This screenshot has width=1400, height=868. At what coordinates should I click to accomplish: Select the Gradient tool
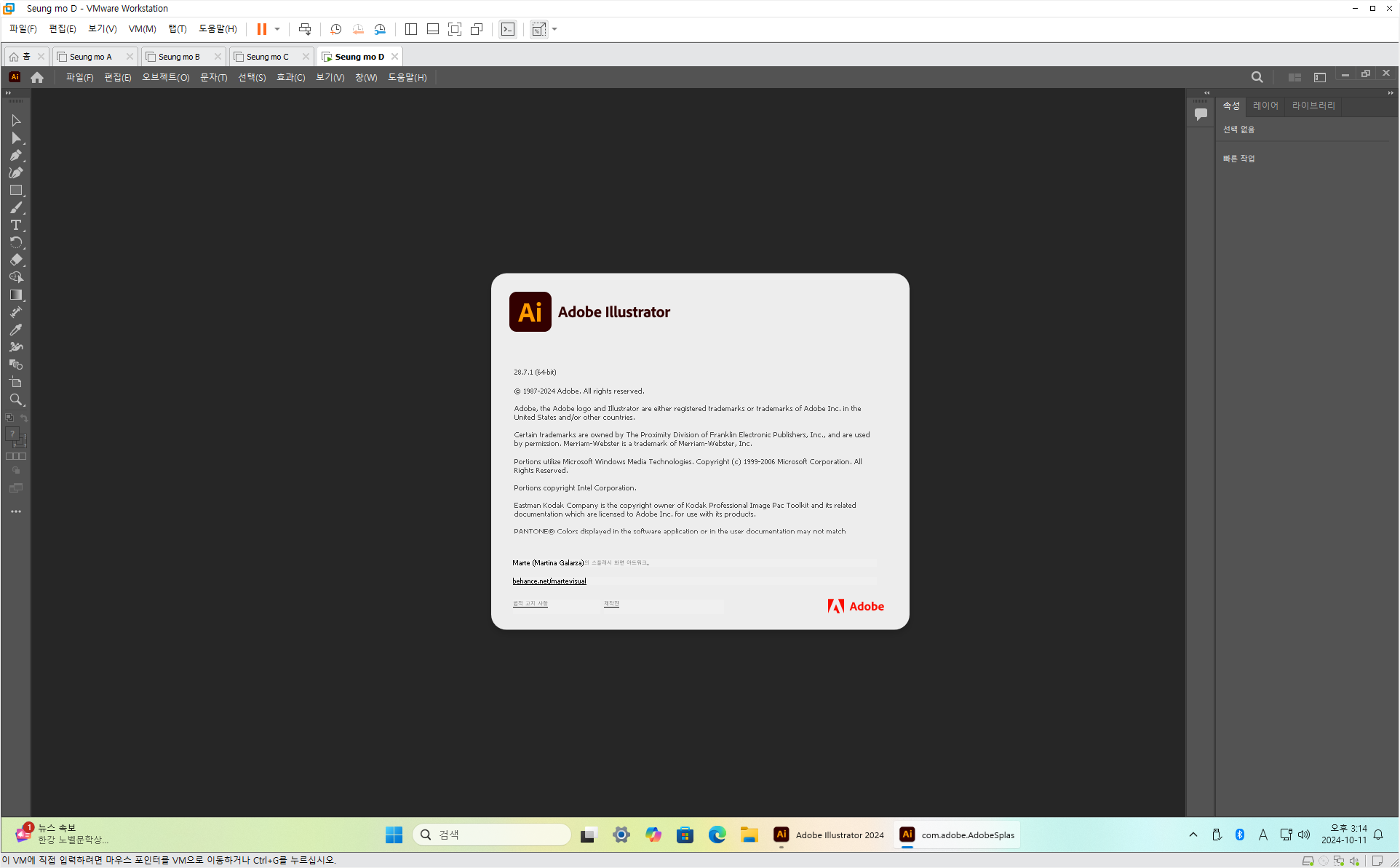(16, 295)
